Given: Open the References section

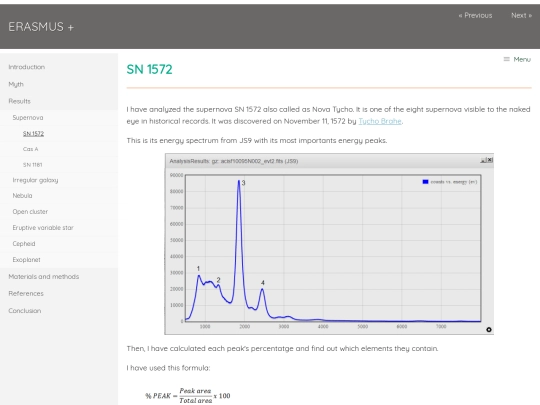Looking at the screenshot, I should pos(26,294).
